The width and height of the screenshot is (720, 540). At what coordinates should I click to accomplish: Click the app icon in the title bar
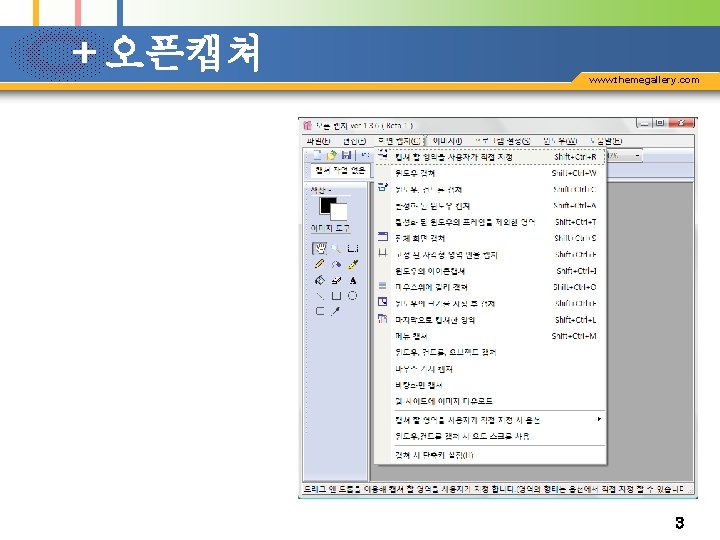pos(308,125)
